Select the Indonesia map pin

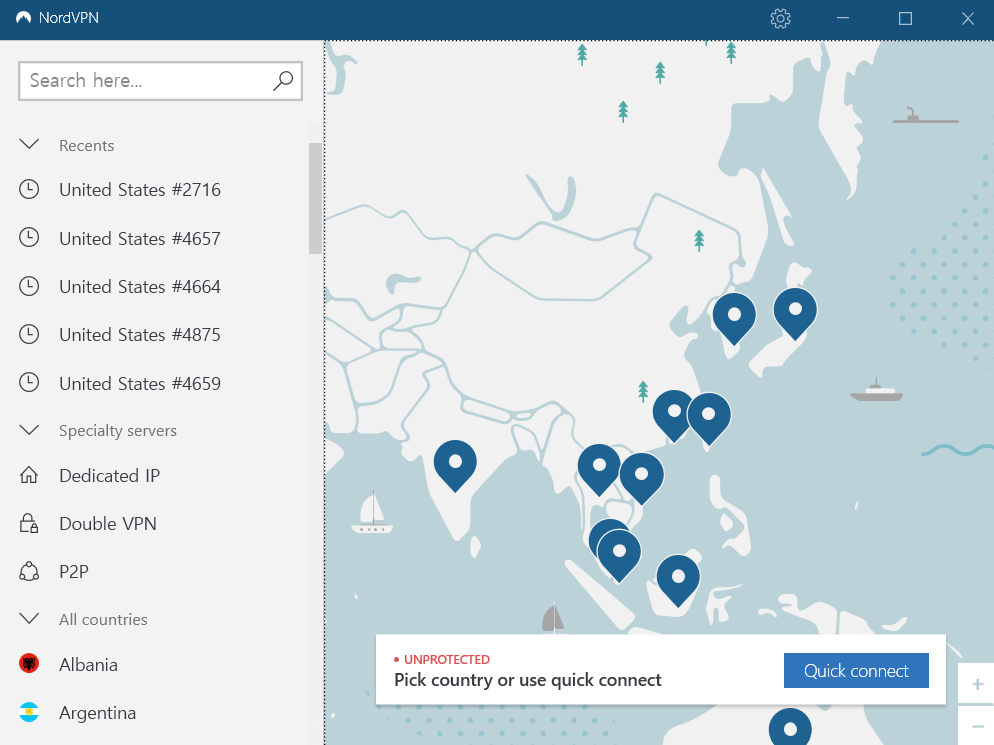pyautogui.click(x=678, y=579)
